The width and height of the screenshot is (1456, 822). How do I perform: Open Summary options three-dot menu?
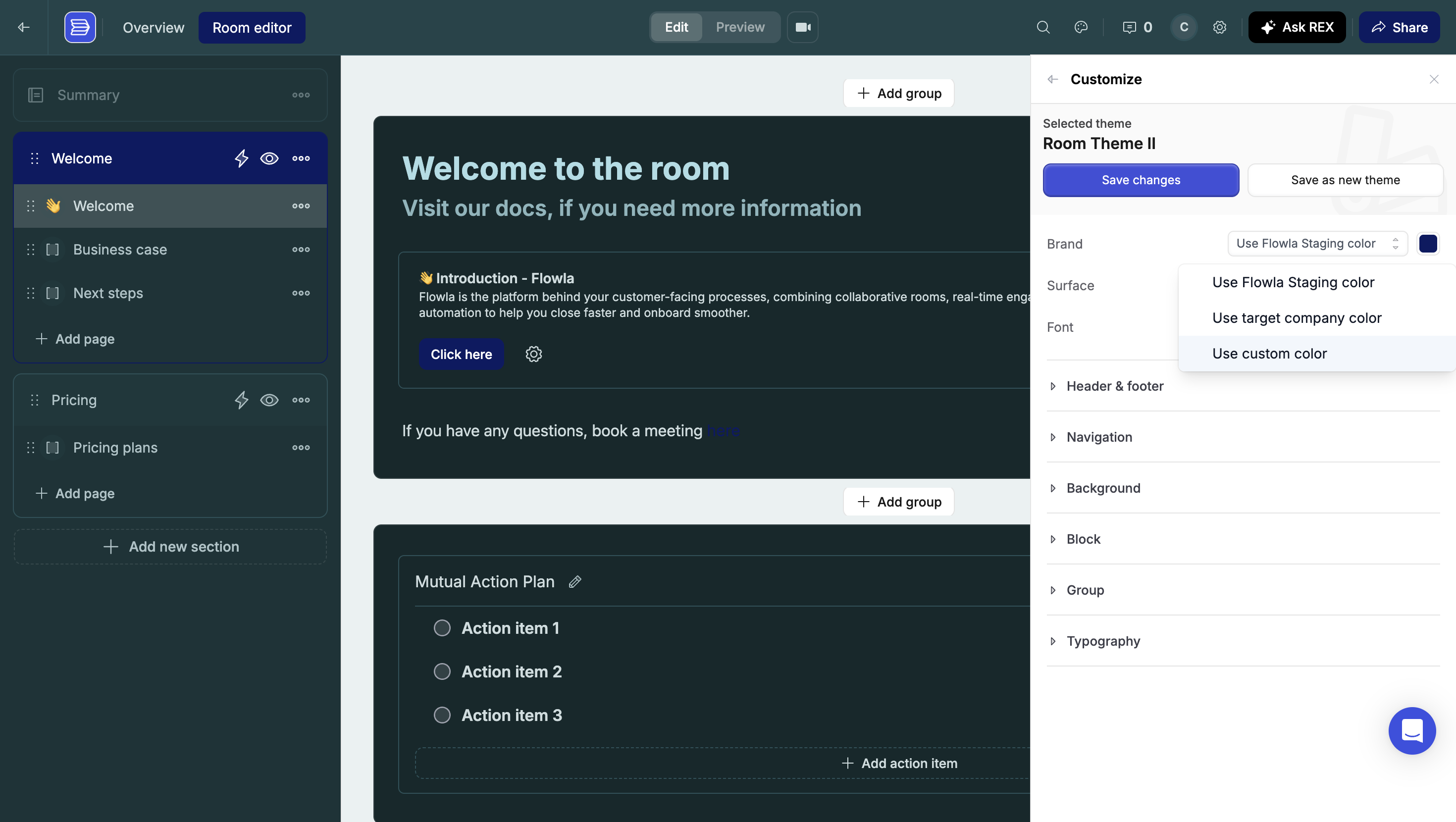tap(301, 95)
